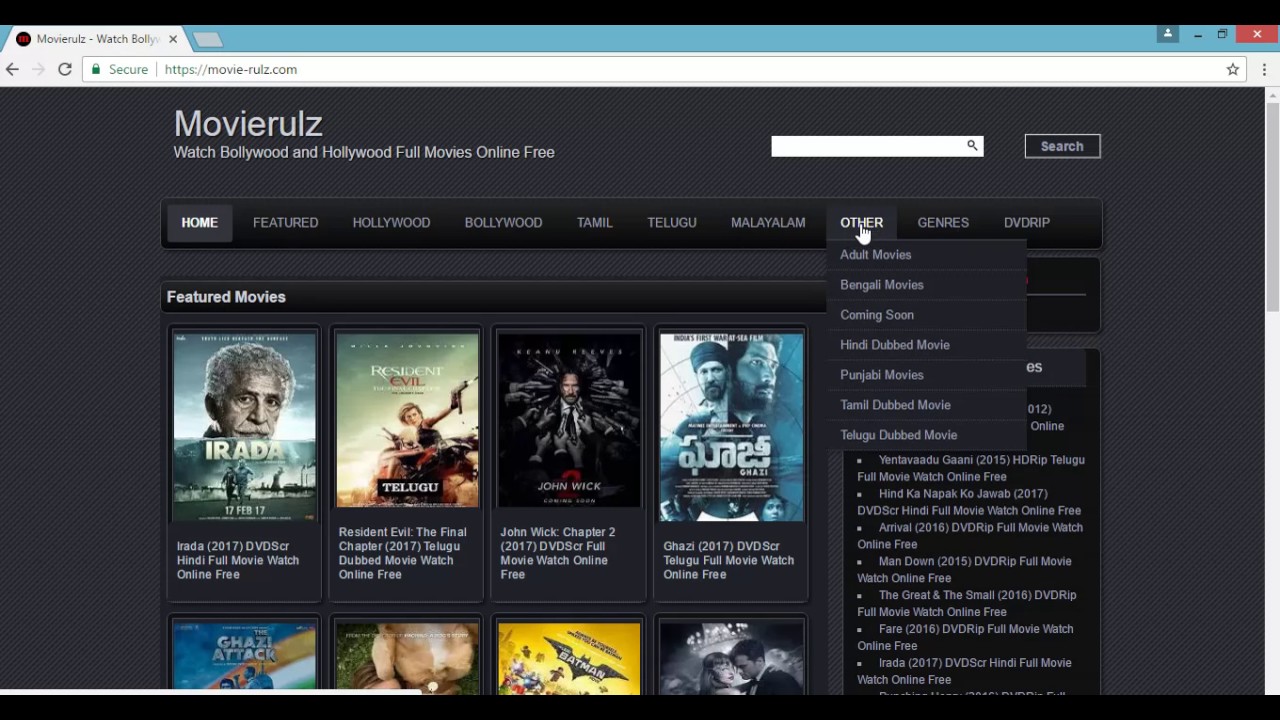The height and width of the screenshot is (720, 1280).
Task: Select Telugu Dubbed Movie entry
Action: tap(927, 435)
